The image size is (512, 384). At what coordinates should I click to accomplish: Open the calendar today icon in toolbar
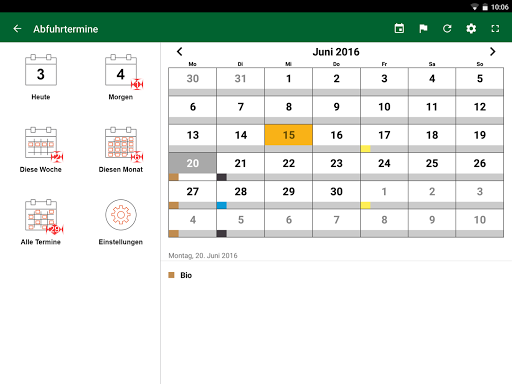(399, 29)
